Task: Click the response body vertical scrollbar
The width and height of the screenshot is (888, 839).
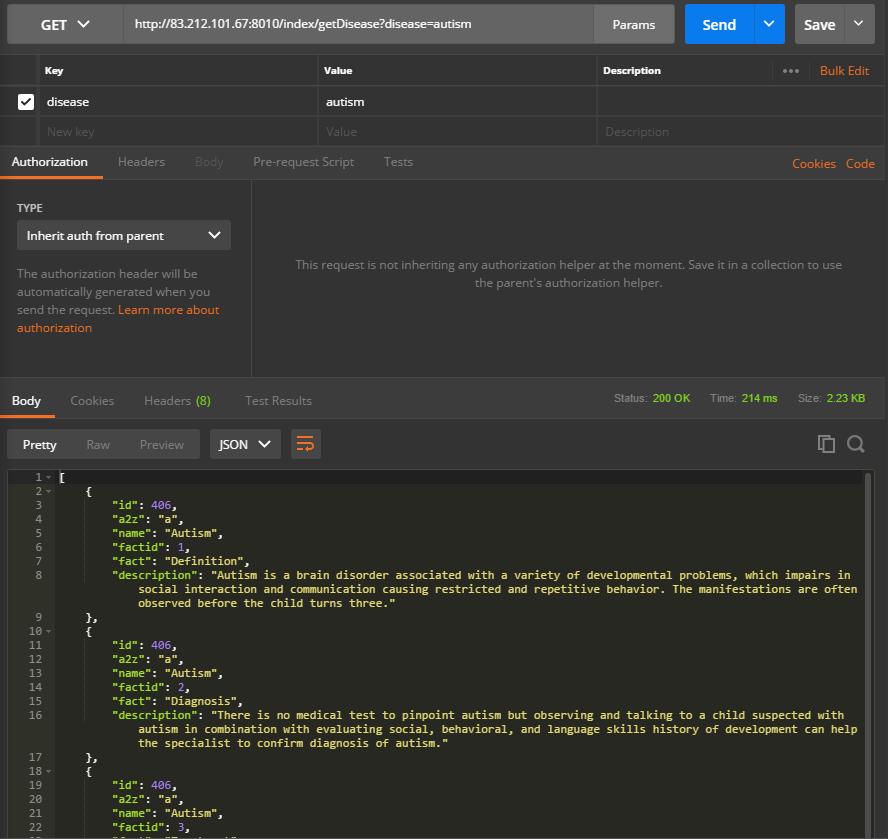Action: coord(868,654)
